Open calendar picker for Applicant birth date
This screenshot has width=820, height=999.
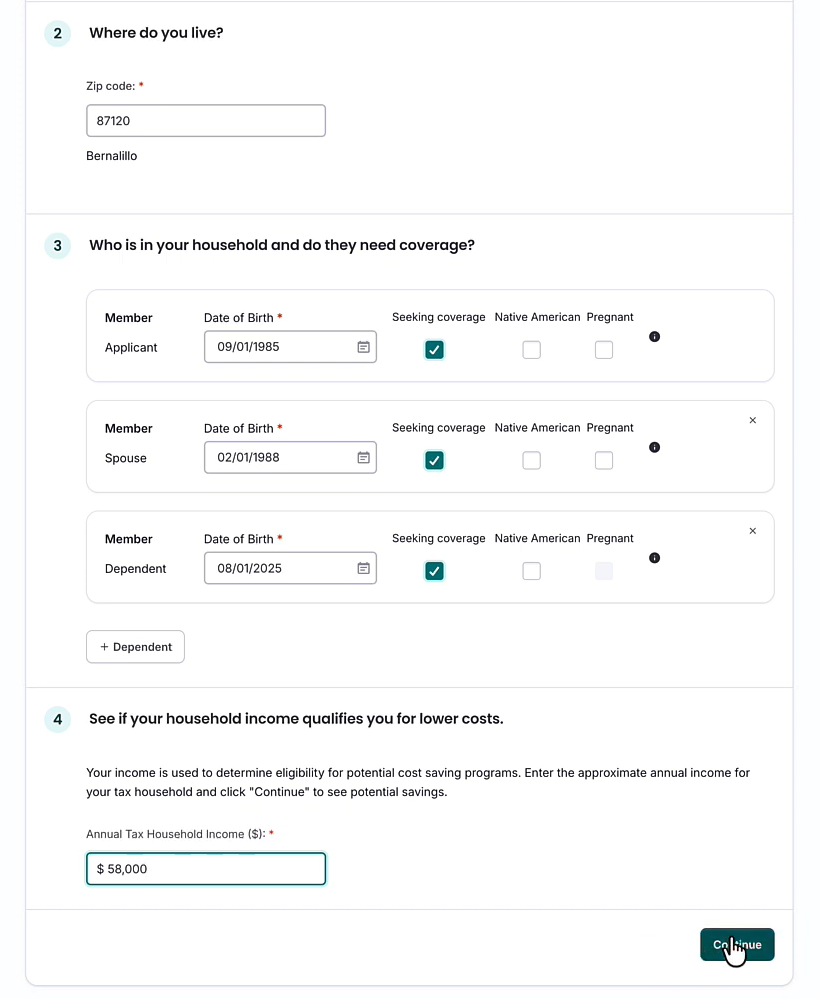(364, 347)
